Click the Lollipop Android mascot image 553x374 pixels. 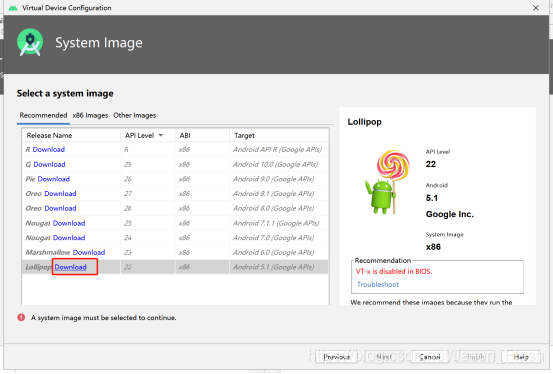[387, 182]
